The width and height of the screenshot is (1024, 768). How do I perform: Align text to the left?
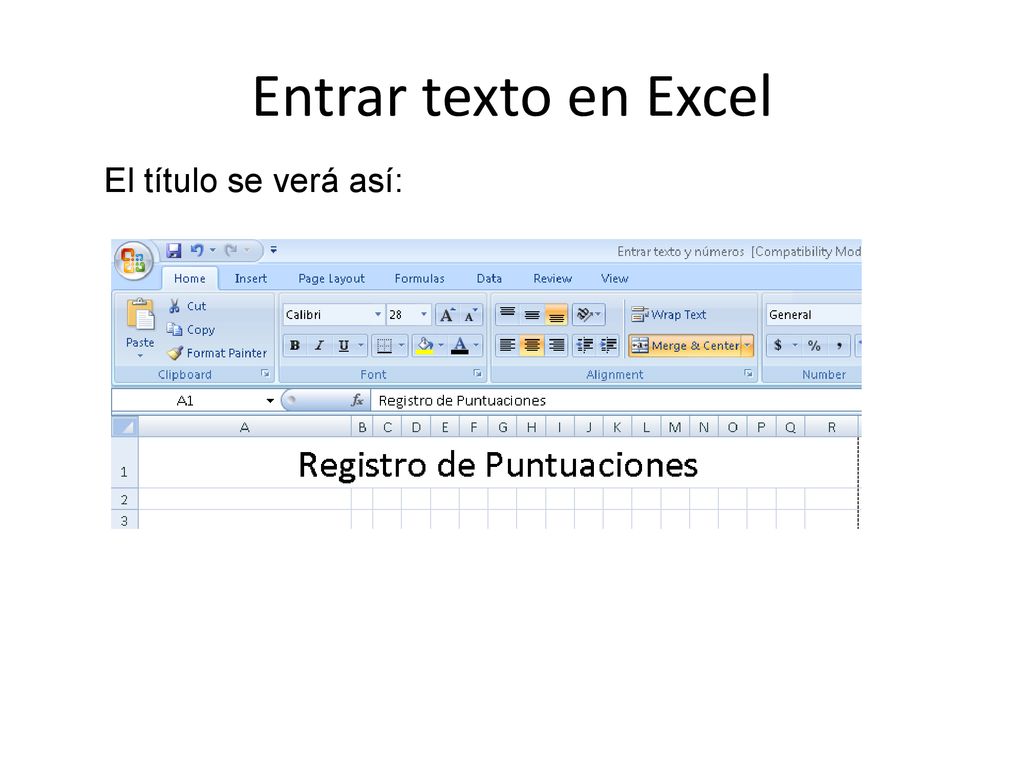(x=507, y=345)
